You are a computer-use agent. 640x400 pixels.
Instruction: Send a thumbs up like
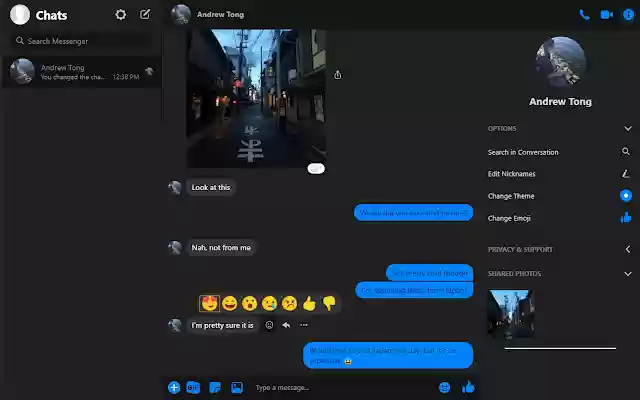pos(468,387)
